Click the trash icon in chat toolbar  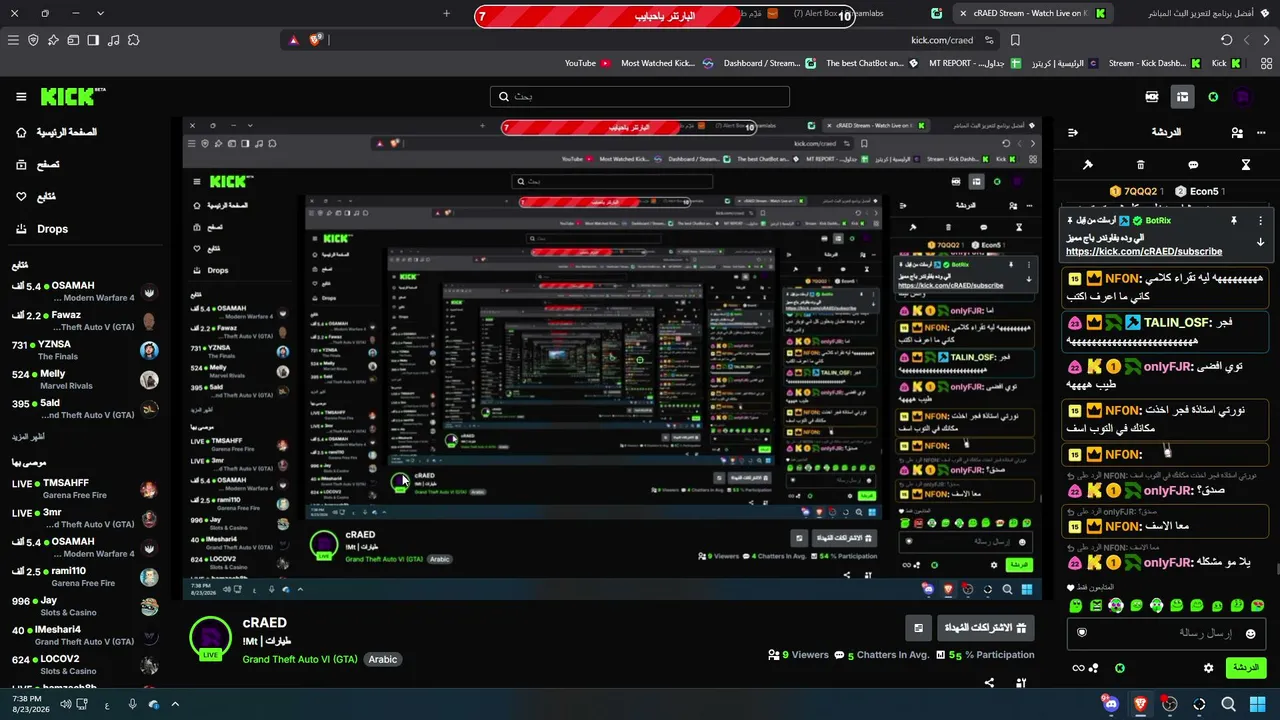[x=1141, y=165]
